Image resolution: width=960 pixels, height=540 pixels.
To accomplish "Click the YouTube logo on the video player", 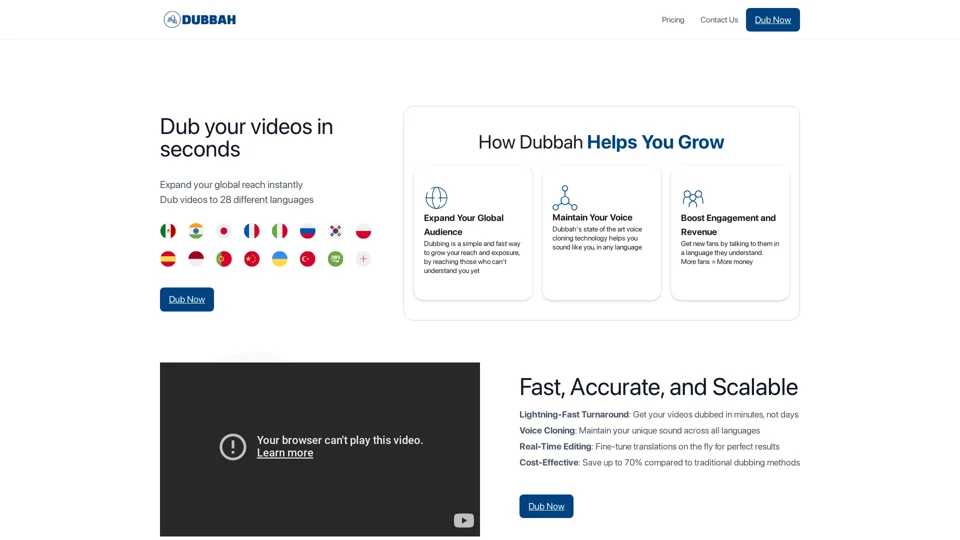I will click(x=464, y=520).
